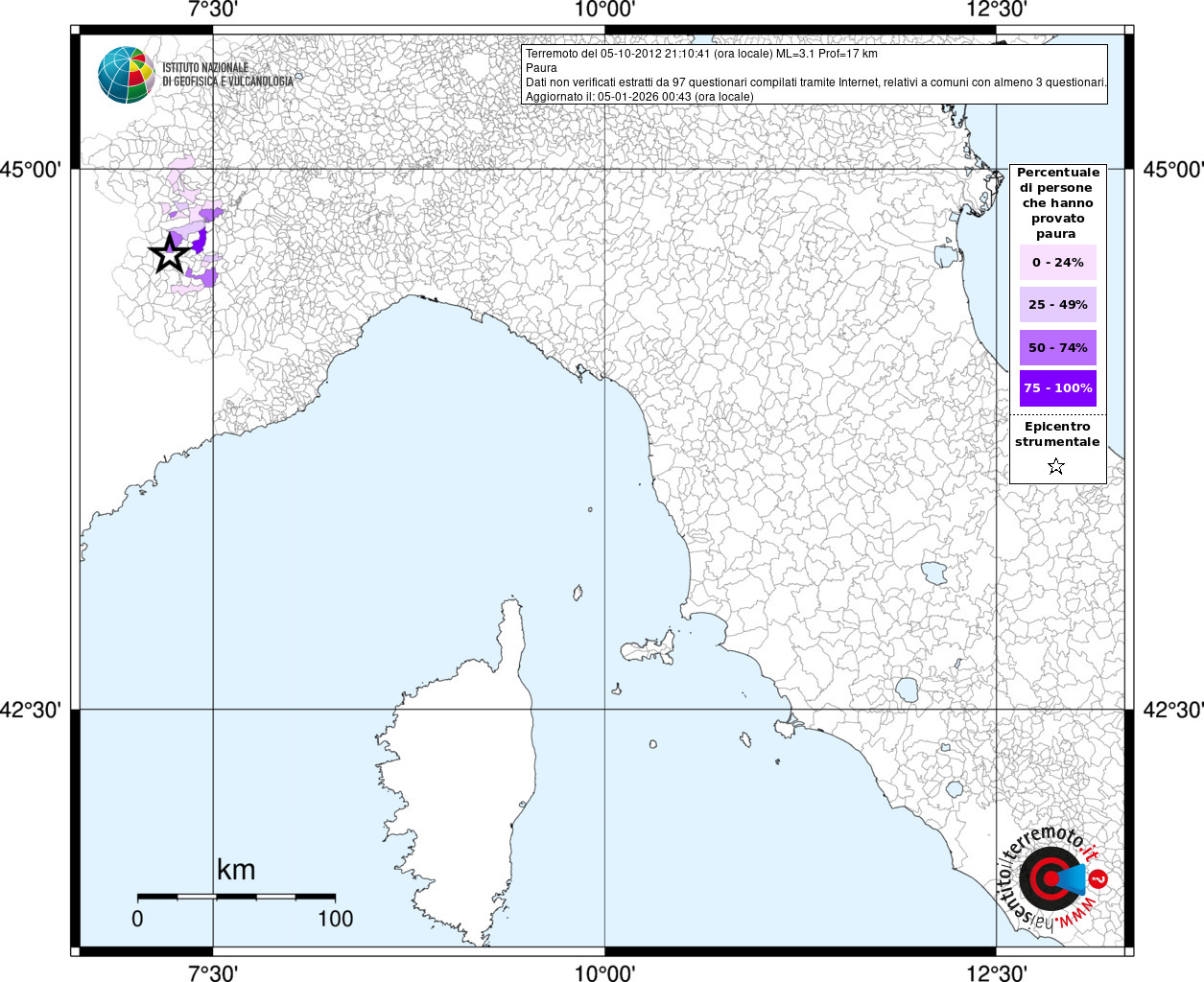Click the dark purple municipality near the epicenter
Image resolution: width=1204 pixels, height=982 pixels.
[x=201, y=239]
